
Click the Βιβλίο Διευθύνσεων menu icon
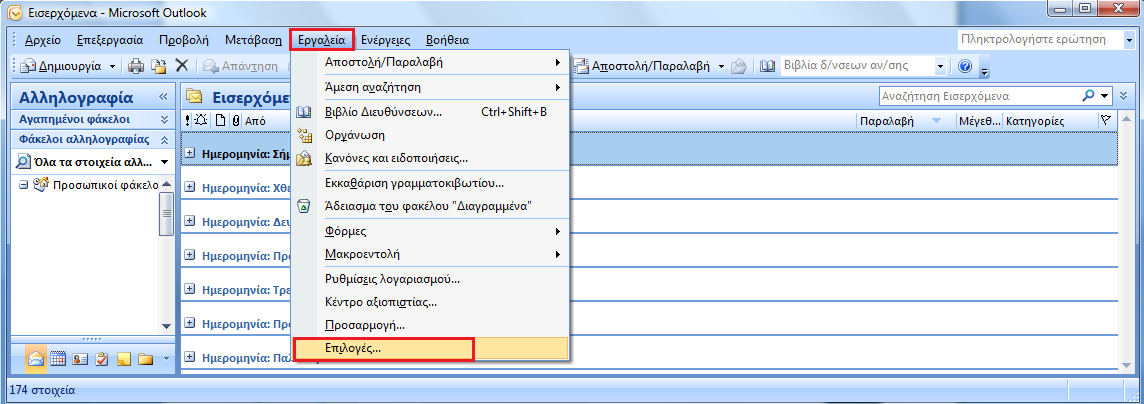[304, 112]
